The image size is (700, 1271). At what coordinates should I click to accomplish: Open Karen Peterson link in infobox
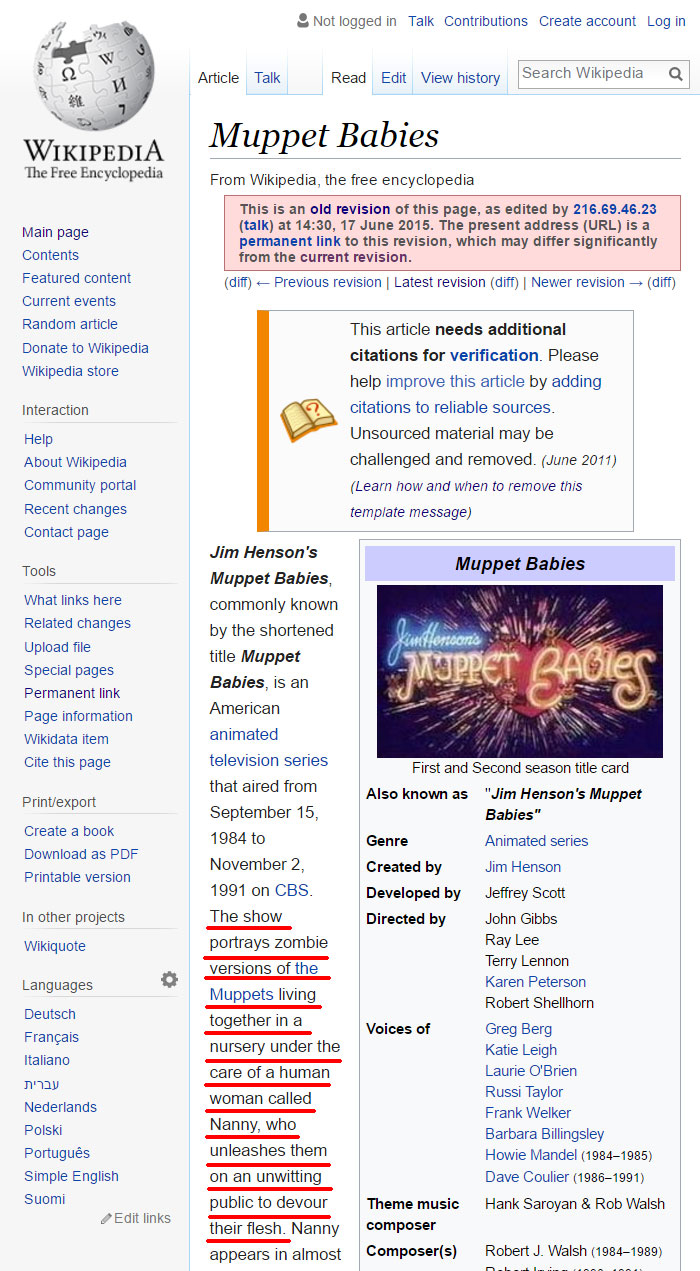536,982
